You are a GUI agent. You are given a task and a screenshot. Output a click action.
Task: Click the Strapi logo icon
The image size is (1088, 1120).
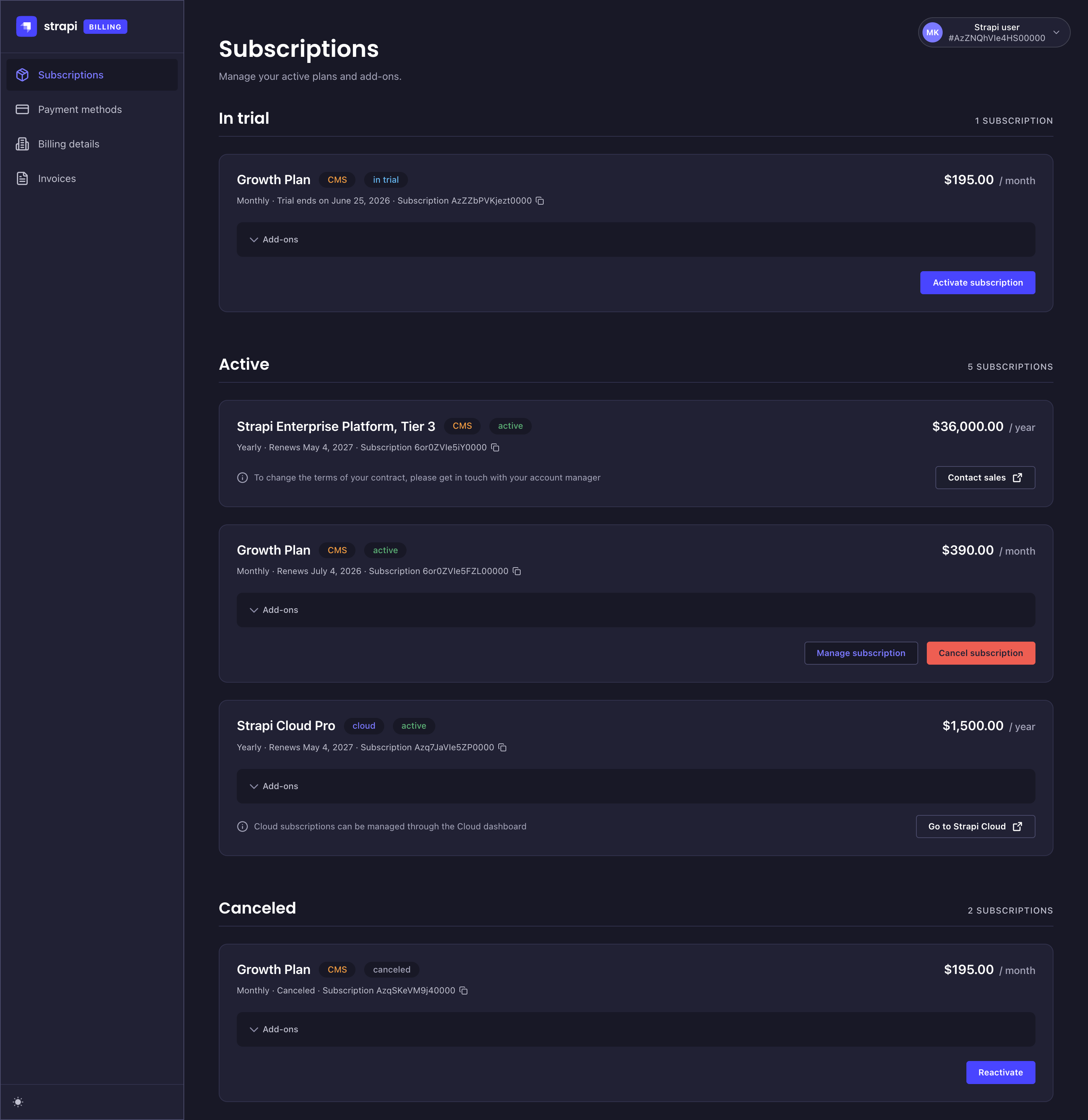coord(26,26)
